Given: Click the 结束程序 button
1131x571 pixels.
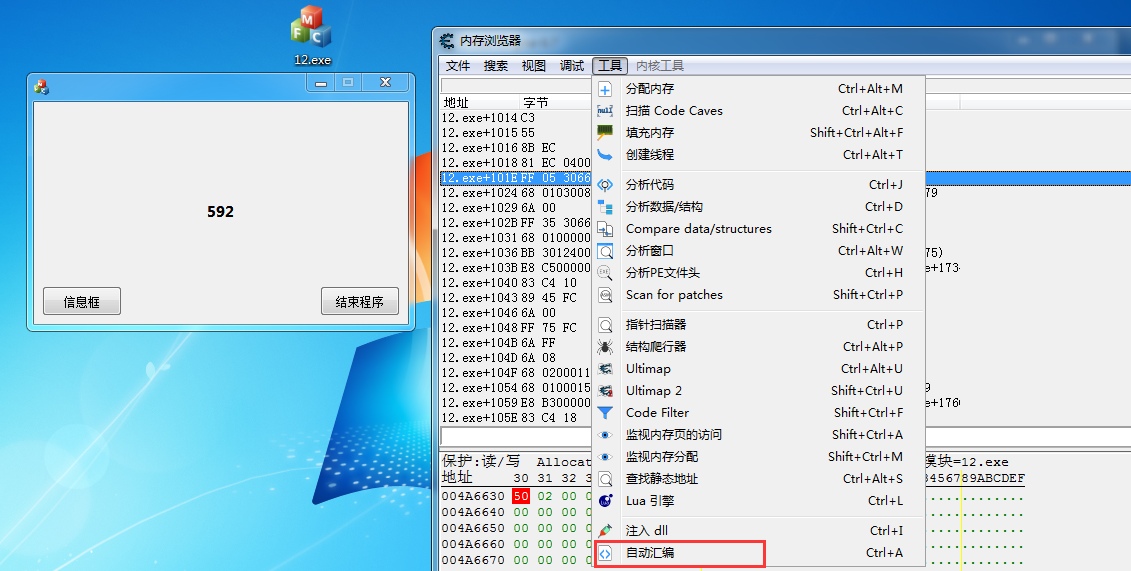Looking at the screenshot, I should pyautogui.click(x=359, y=301).
